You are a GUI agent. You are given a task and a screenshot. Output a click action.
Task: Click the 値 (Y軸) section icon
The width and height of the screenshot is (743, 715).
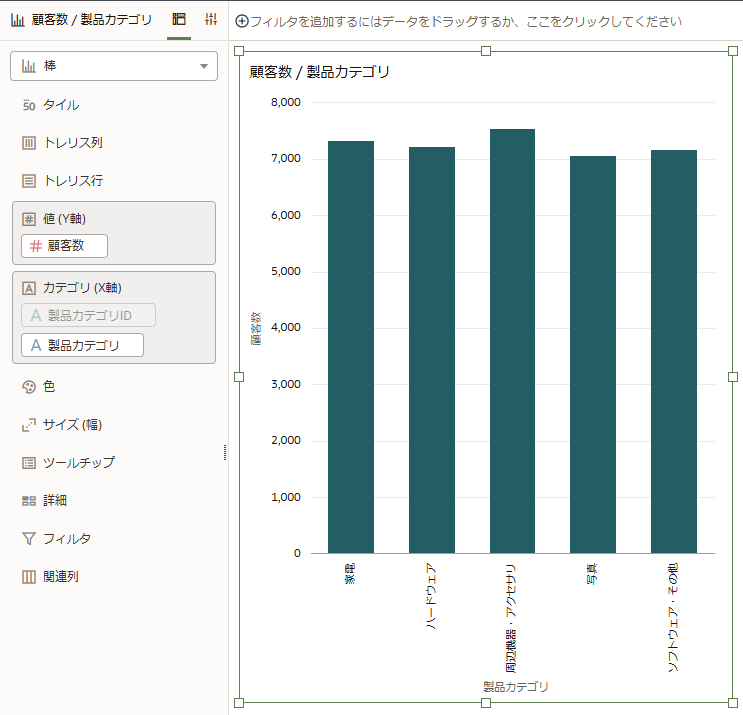pyautogui.click(x=29, y=219)
